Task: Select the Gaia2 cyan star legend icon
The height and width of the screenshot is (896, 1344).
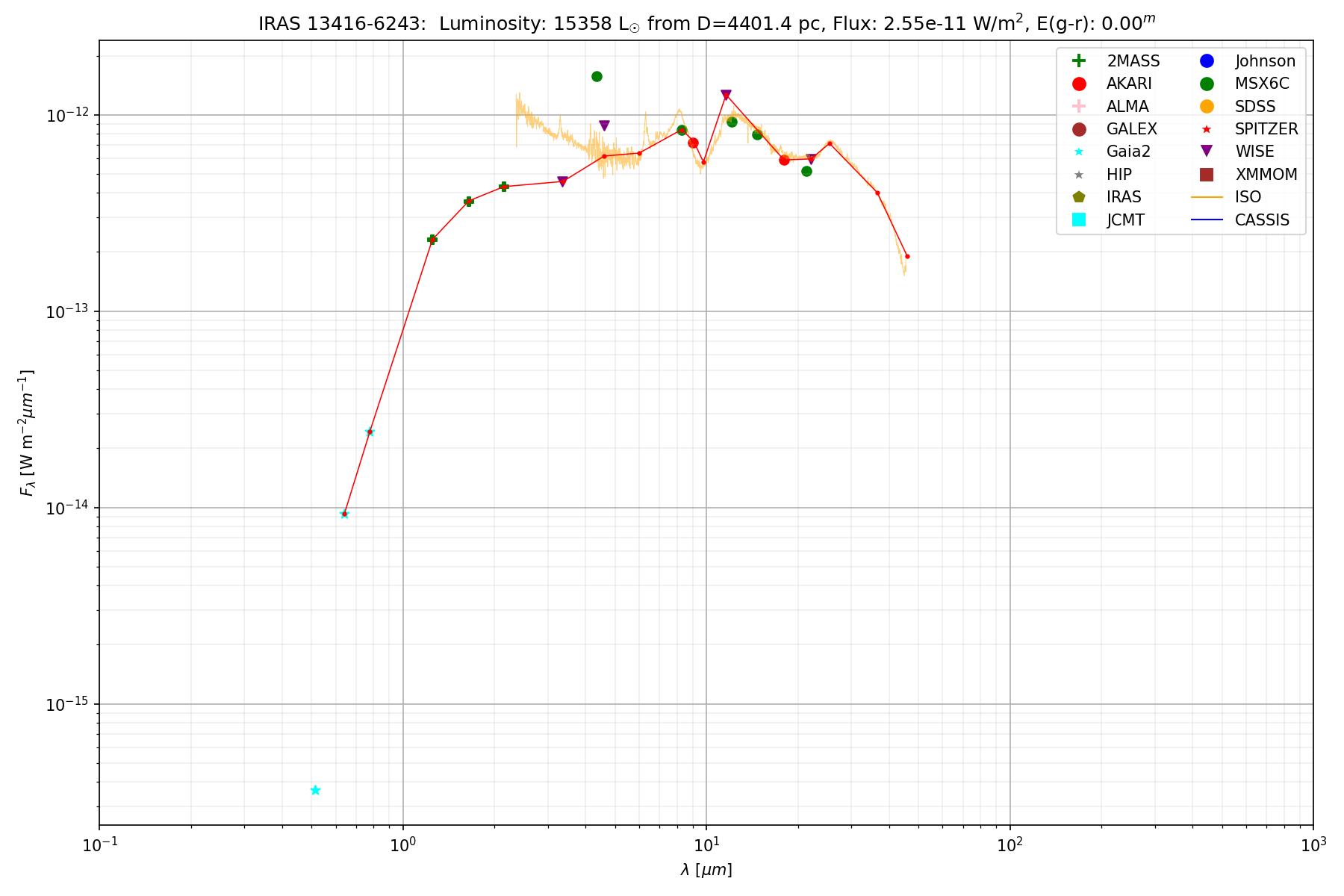Action: (x=1078, y=152)
